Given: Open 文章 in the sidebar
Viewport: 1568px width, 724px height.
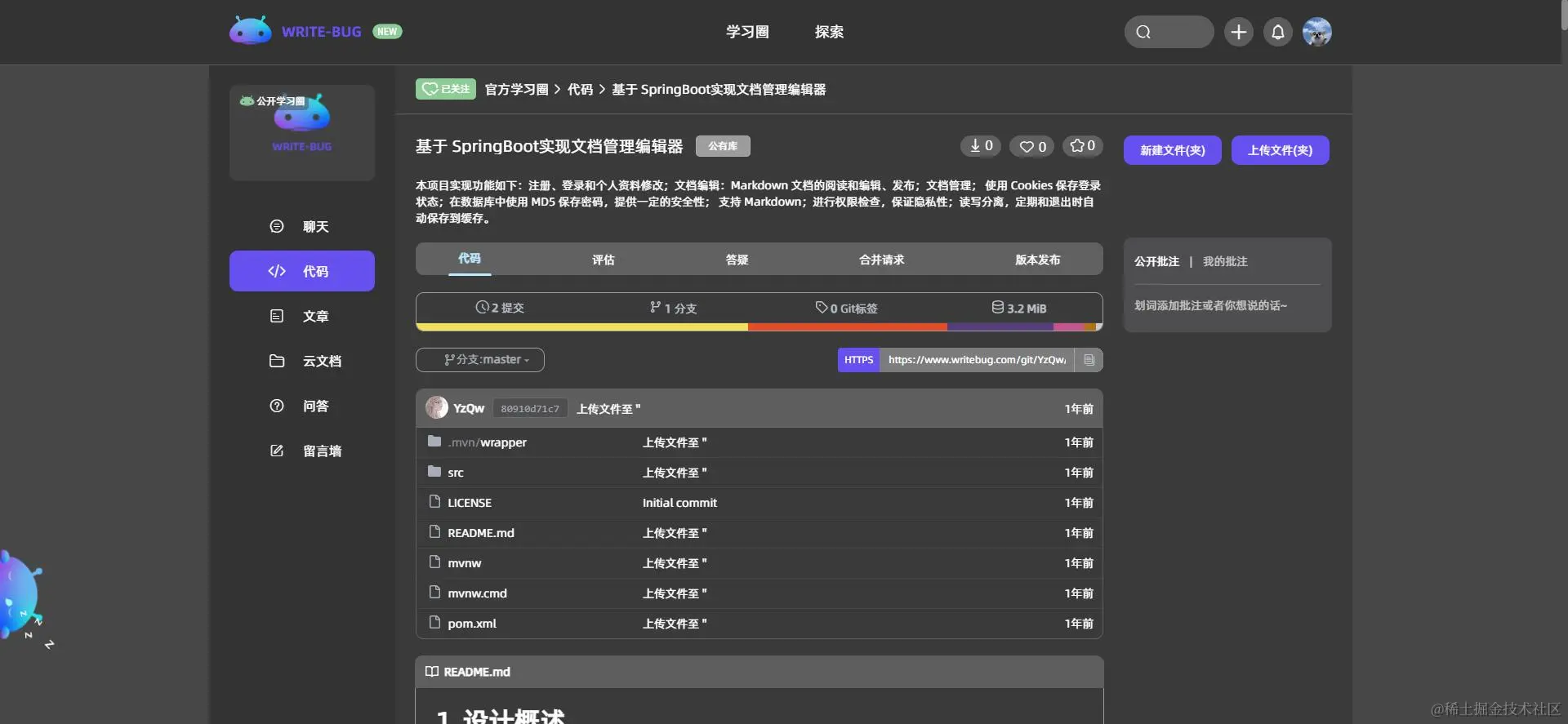Looking at the screenshot, I should [302, 316].
